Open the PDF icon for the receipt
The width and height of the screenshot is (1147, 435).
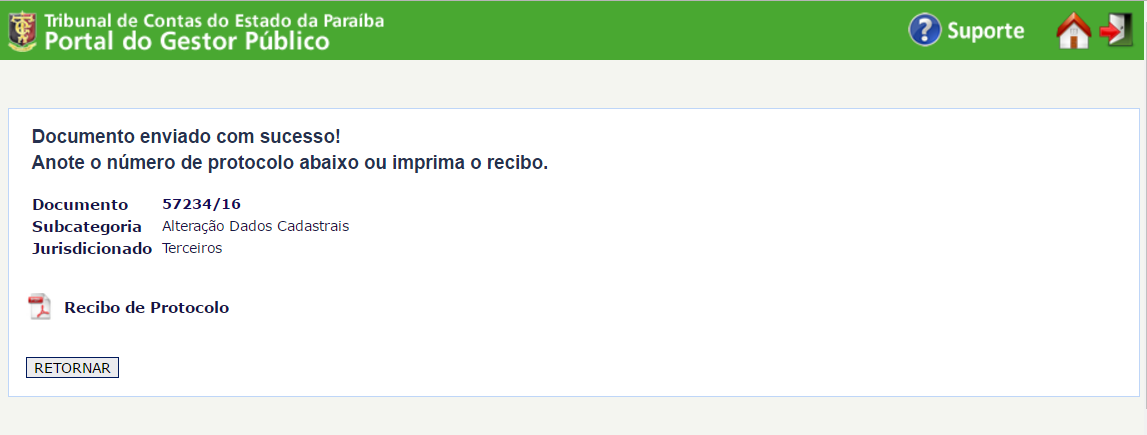[39, 307]
